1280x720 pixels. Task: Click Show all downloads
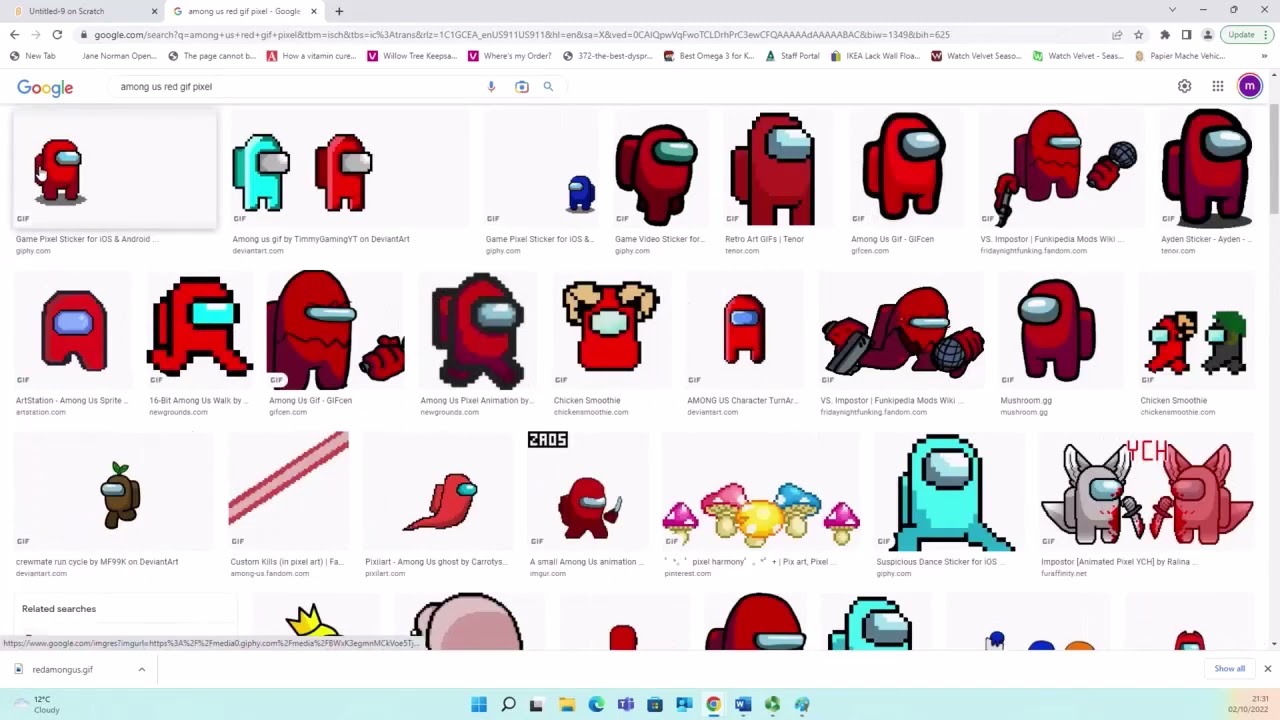(x=1229, y=669)
